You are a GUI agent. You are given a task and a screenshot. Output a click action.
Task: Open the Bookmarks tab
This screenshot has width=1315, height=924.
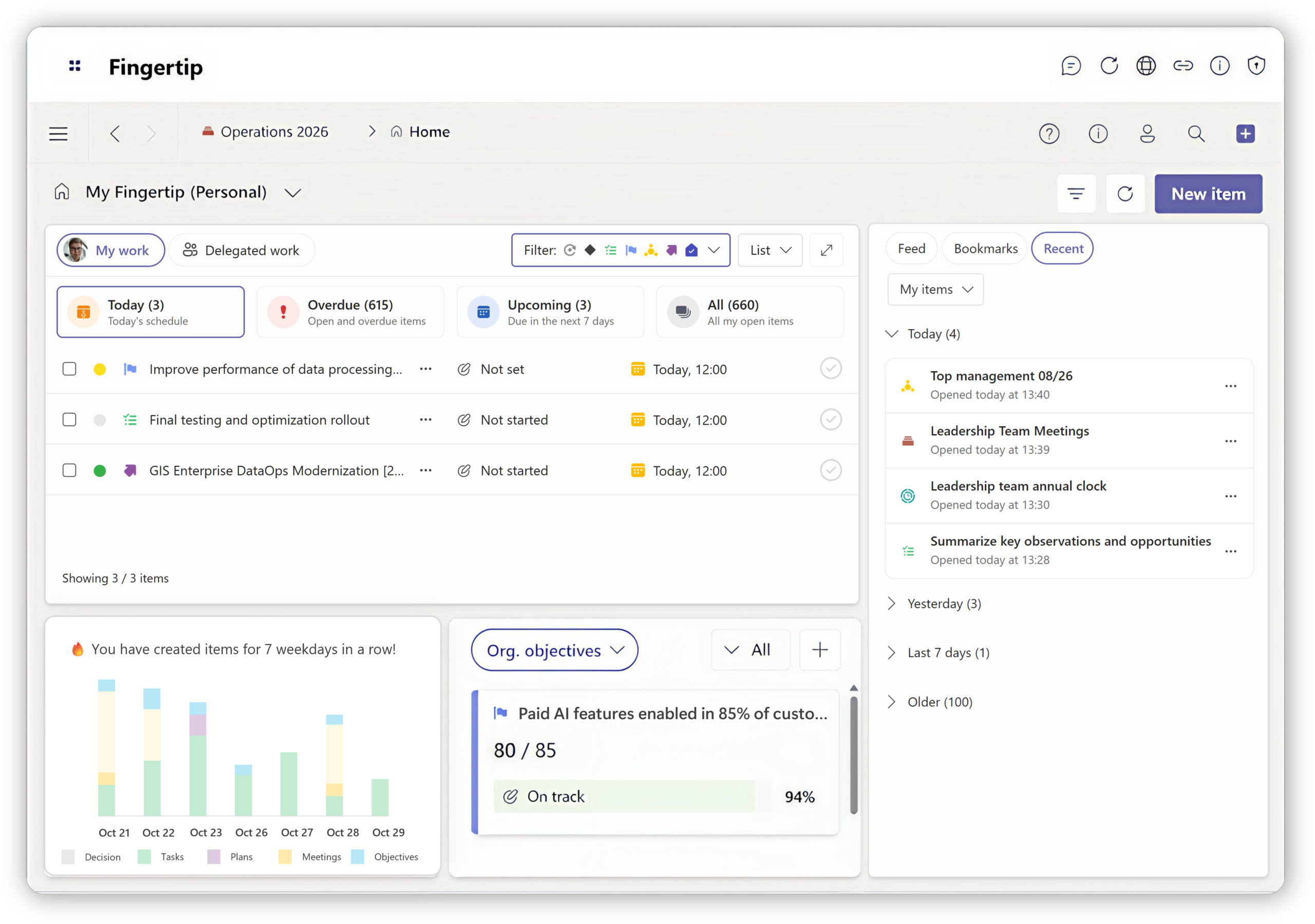click(x=985, y=249)
